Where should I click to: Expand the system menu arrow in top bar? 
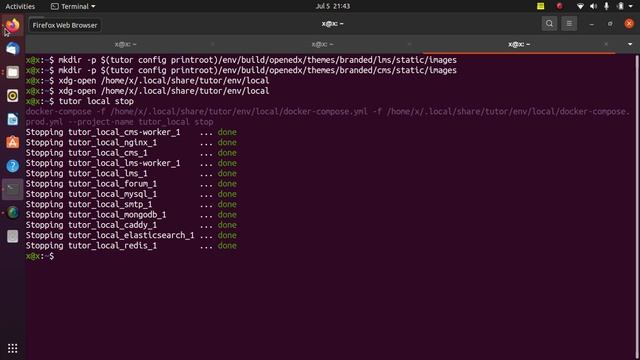coord(631,6)
